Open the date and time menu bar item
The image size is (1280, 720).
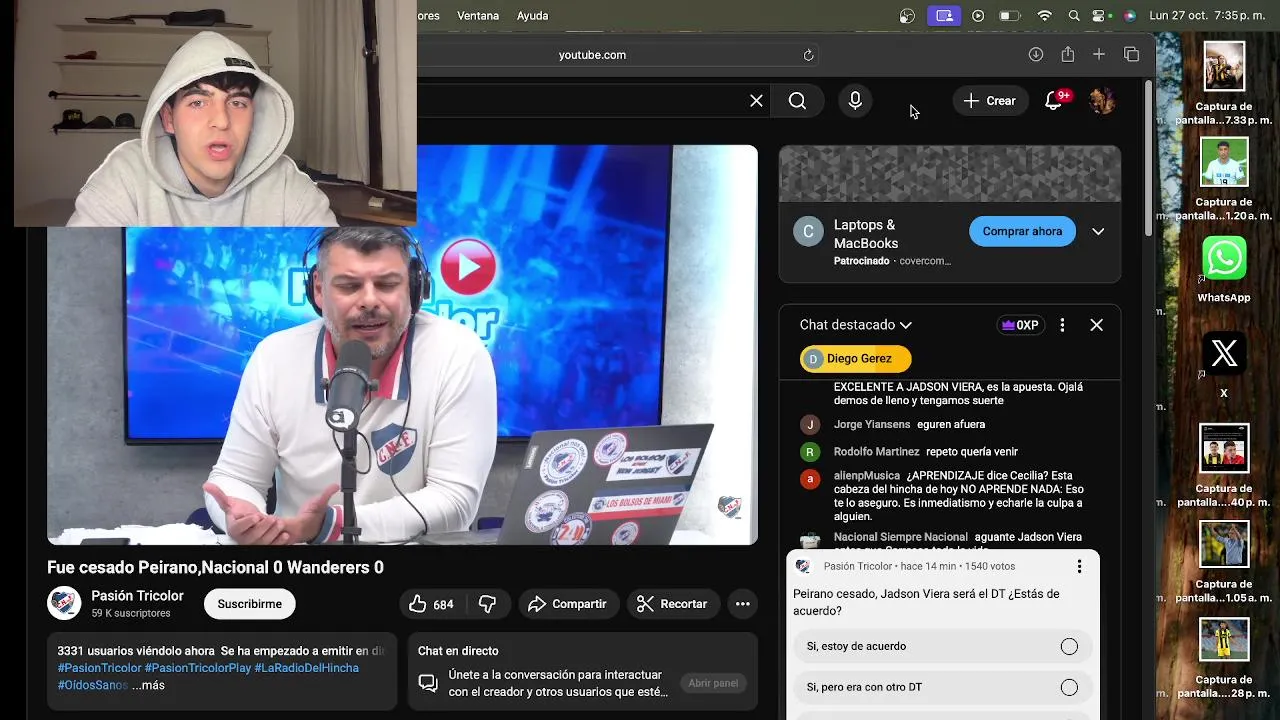point(1207,16)
